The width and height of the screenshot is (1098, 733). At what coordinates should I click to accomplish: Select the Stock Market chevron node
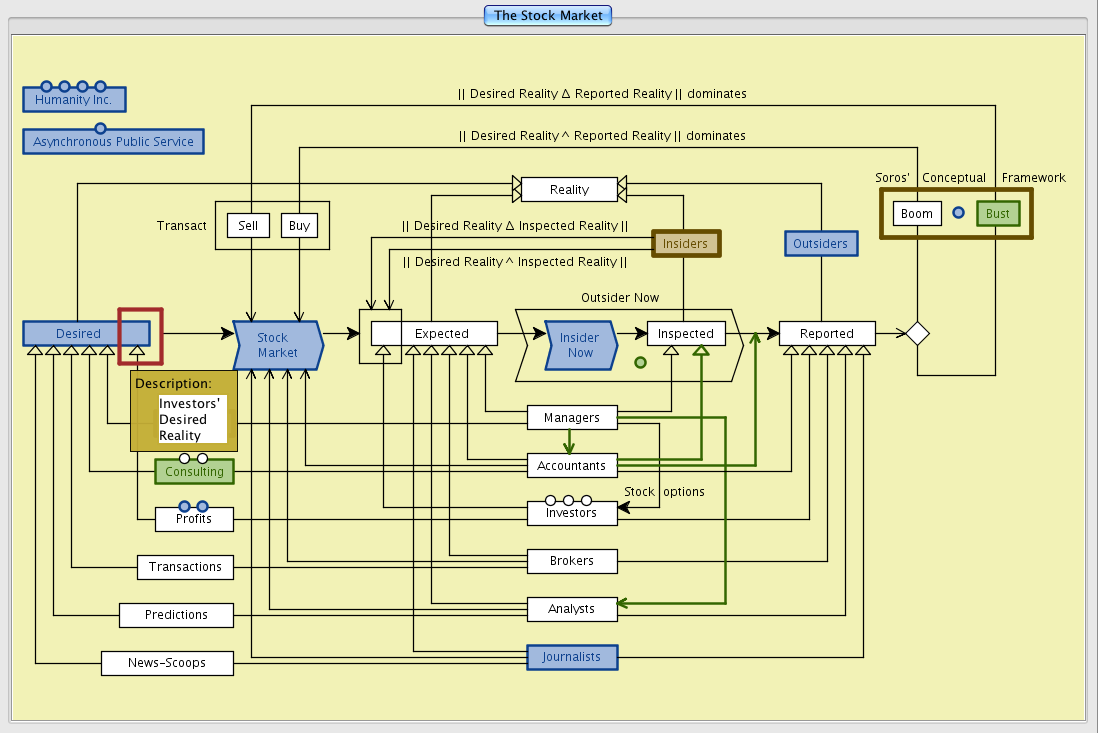[276, 345]
